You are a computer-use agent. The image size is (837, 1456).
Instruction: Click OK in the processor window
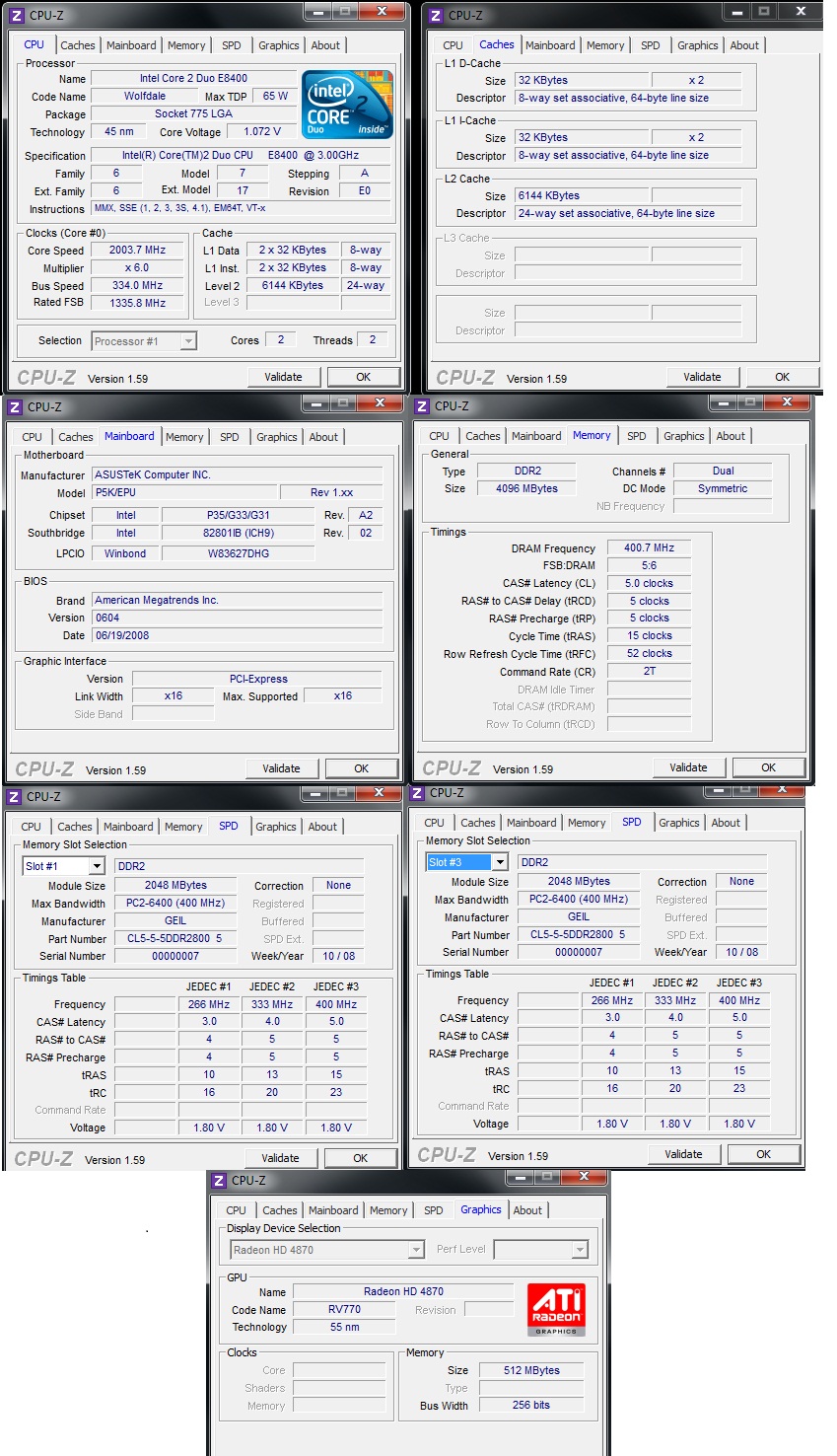[364, 377]
